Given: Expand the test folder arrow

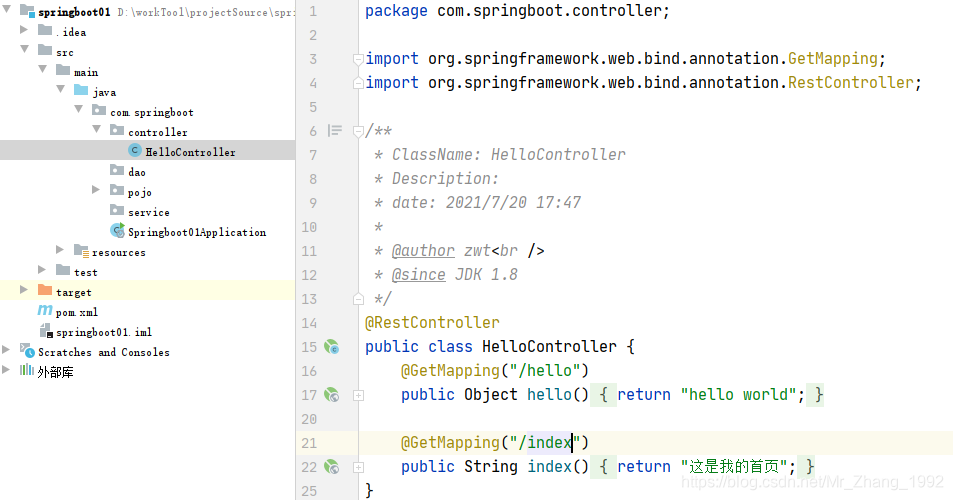Looking at the screenshot, I should click(41, 269).
